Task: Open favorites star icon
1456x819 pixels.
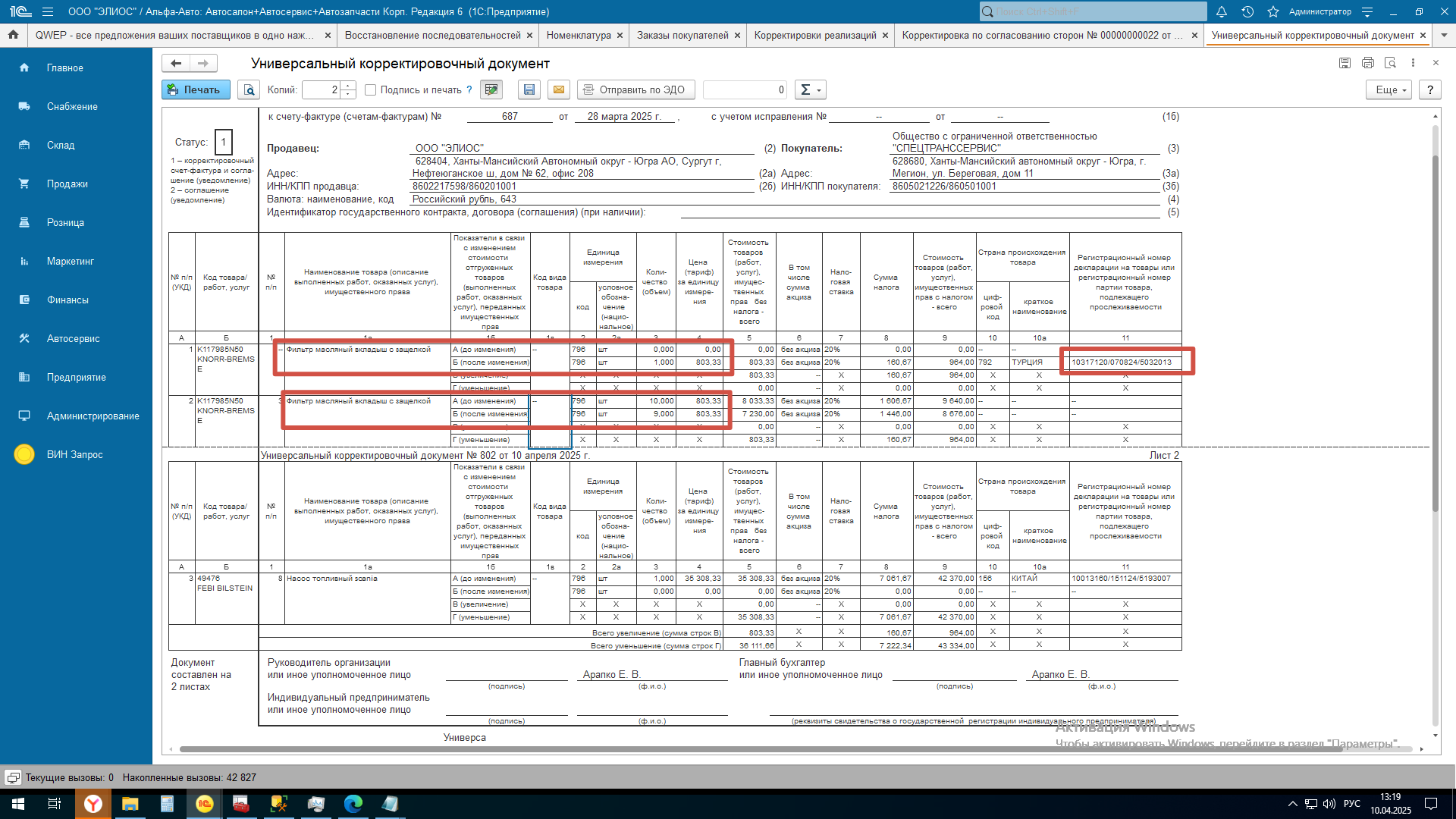Action: pyautogui.click(x=1273, y=11)
